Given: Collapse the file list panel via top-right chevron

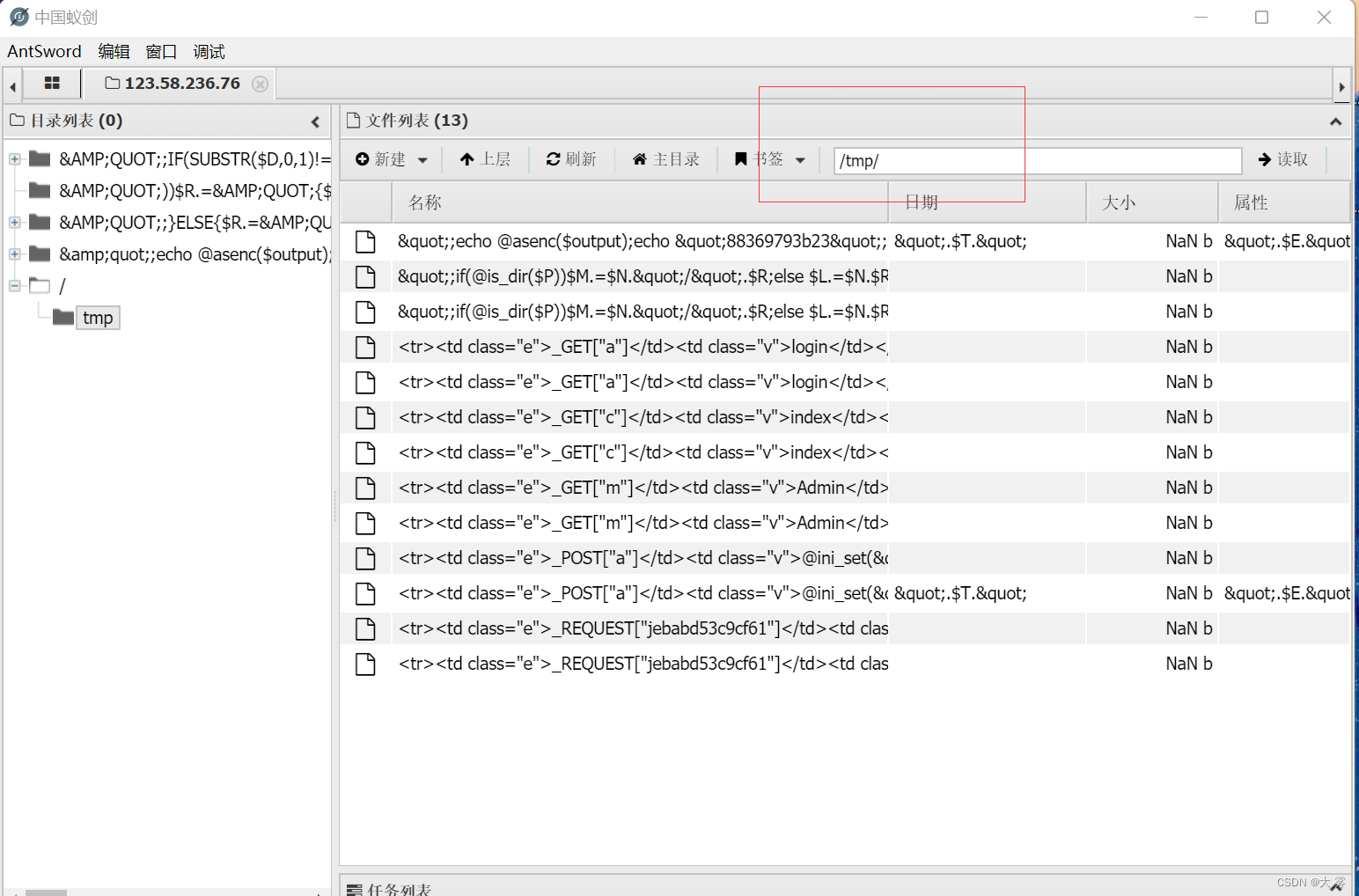Looking at the screenshot, I should (x=1335, y=121).
